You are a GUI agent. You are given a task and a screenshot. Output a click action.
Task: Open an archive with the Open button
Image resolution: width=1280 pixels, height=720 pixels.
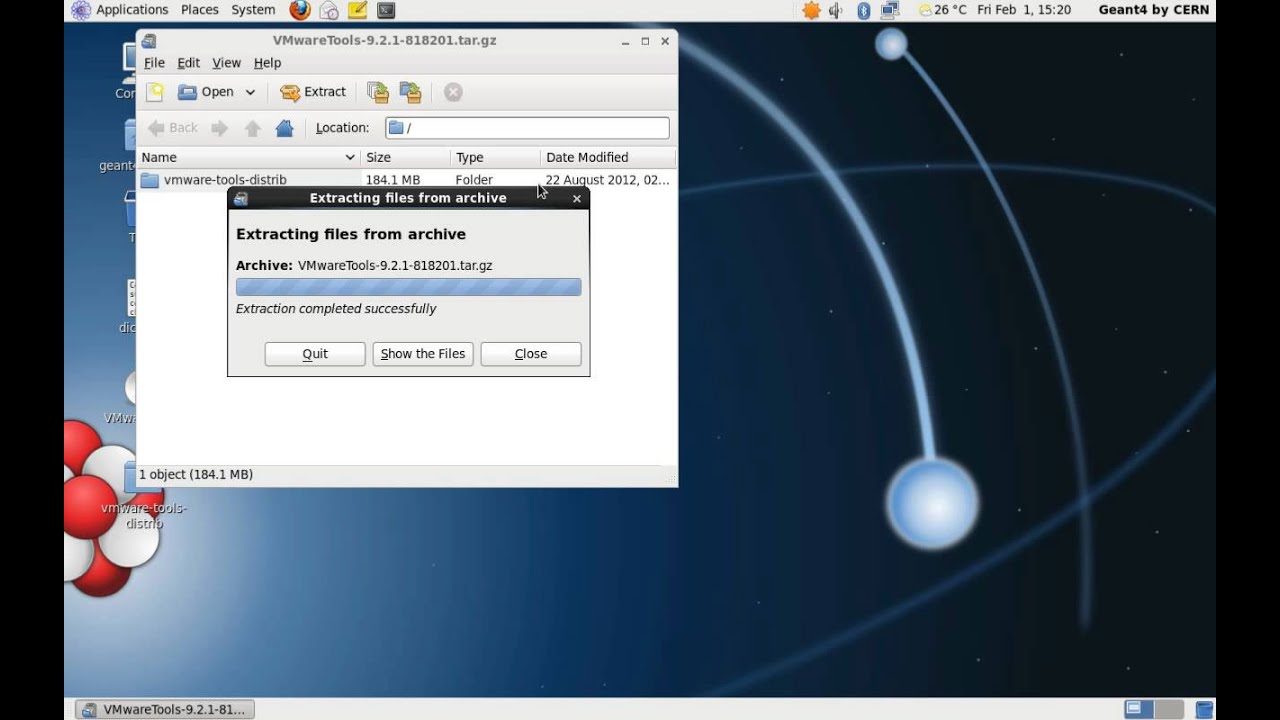click(x=206, y=92)
